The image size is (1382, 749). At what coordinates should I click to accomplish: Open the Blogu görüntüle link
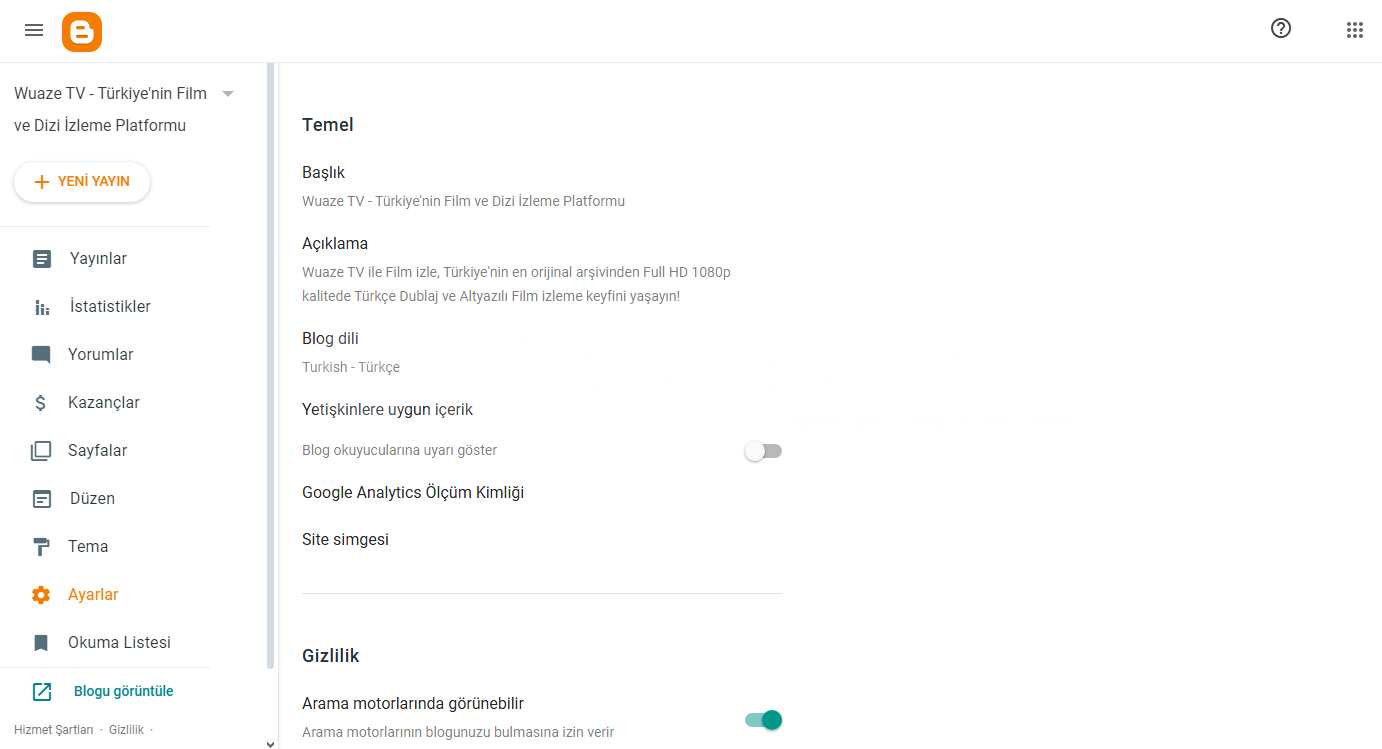124,691
